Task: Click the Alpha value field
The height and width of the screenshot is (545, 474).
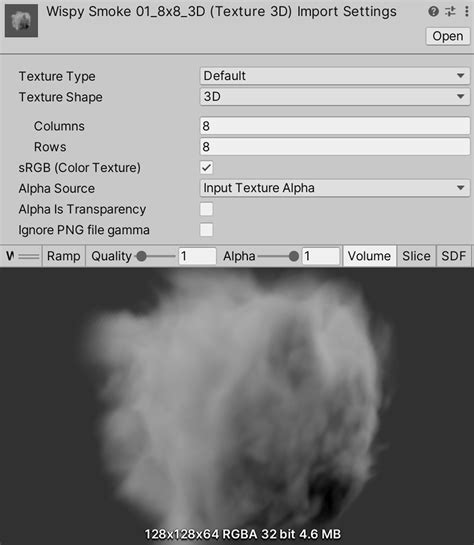Action: pyautogui.click(x=320, y=256)
